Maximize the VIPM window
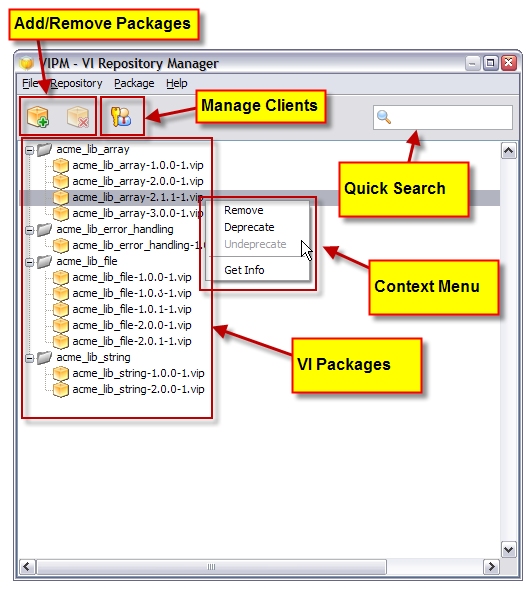Screen dimensions: 531x589 click(x=490, y=63)
